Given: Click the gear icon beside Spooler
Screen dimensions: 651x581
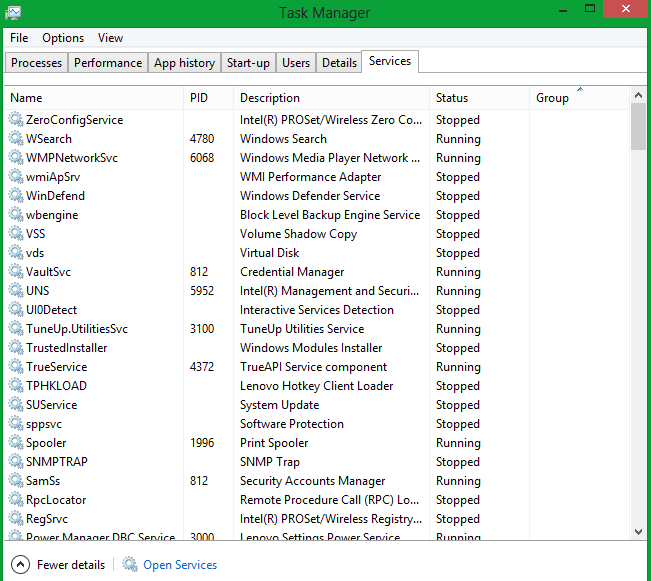Looking at the screenshot, I should pyautogui.click(x=16, y=442).
